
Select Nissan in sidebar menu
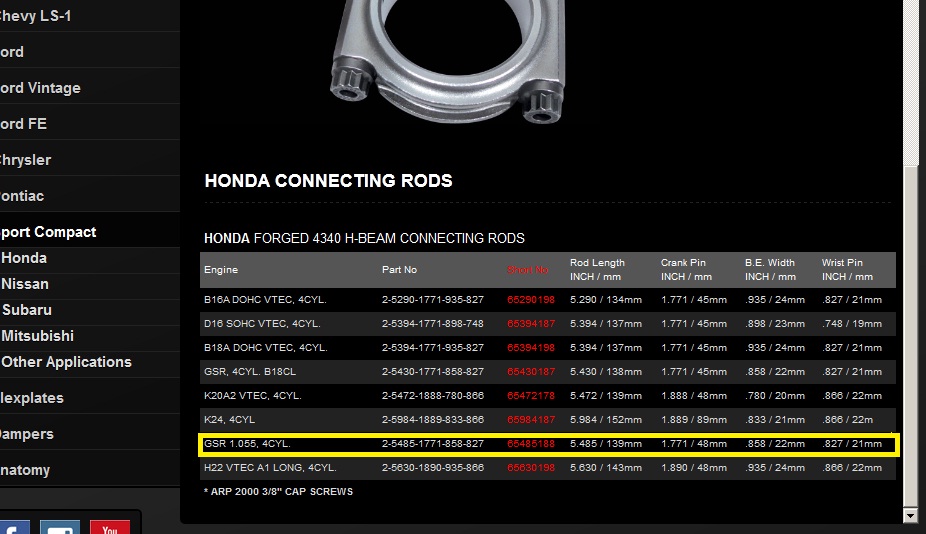(25, 284)
